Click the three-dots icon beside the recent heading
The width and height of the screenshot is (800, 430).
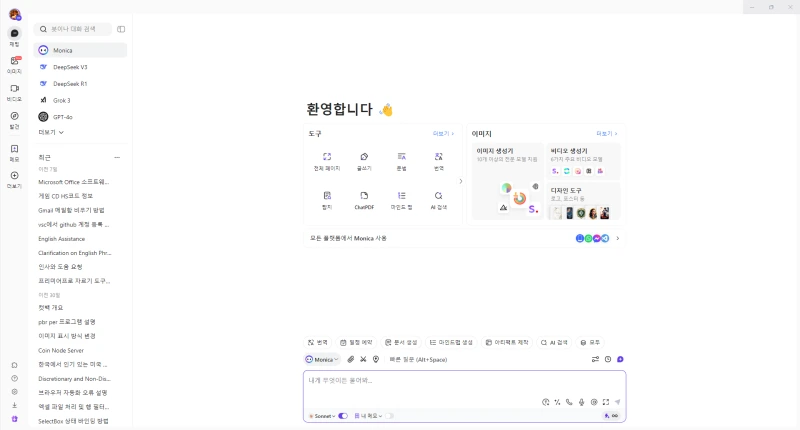tap(117, 158)
